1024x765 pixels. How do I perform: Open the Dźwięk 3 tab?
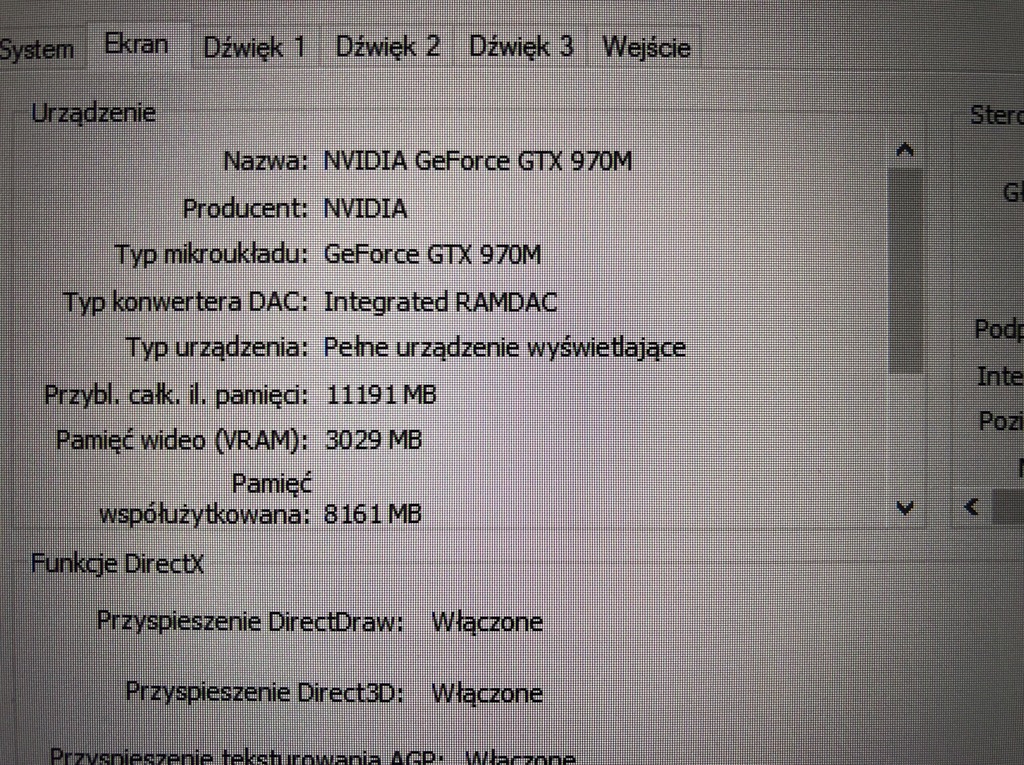coord(521,47)
